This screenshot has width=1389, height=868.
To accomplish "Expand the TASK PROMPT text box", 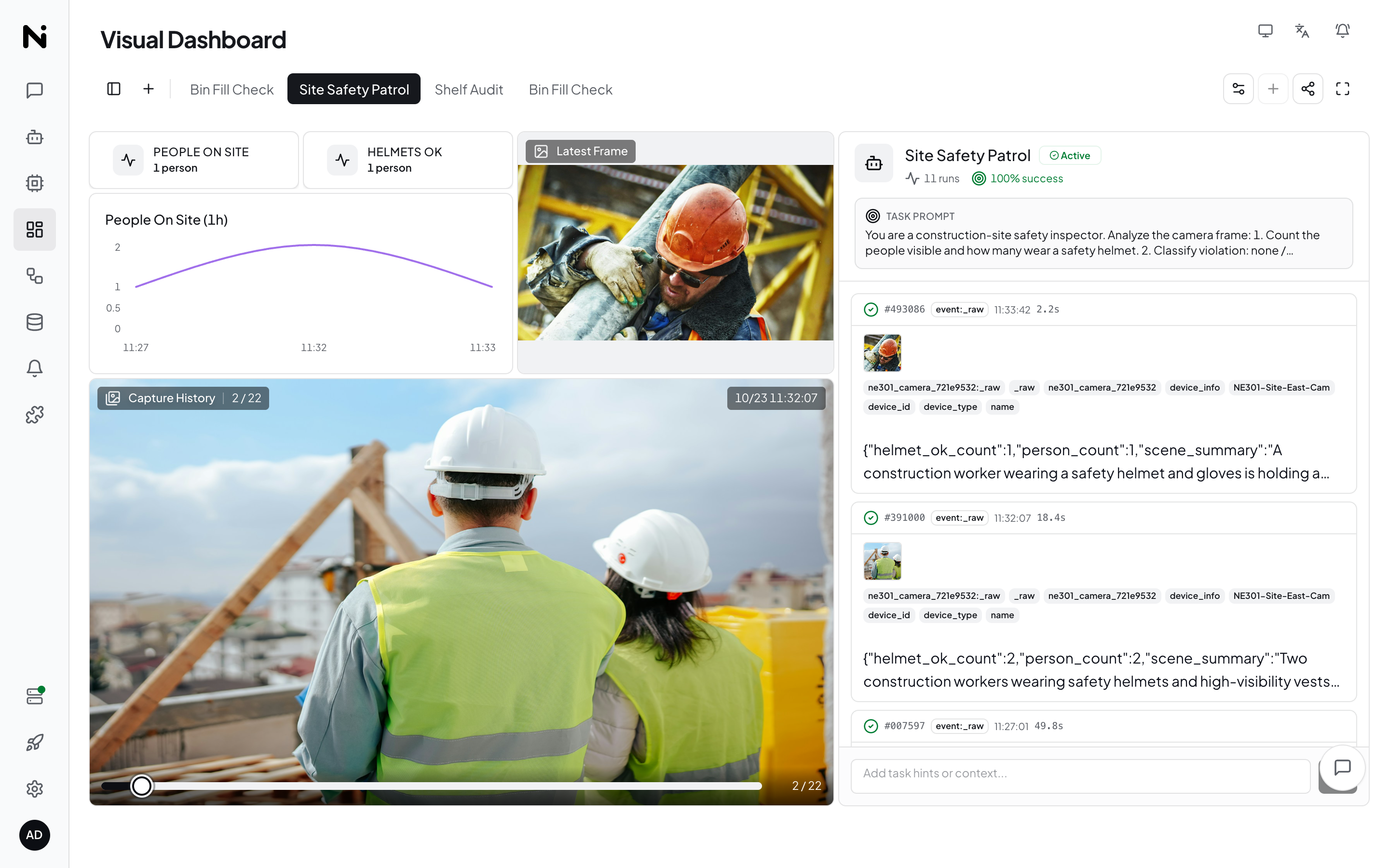I will click(1103, 233).
